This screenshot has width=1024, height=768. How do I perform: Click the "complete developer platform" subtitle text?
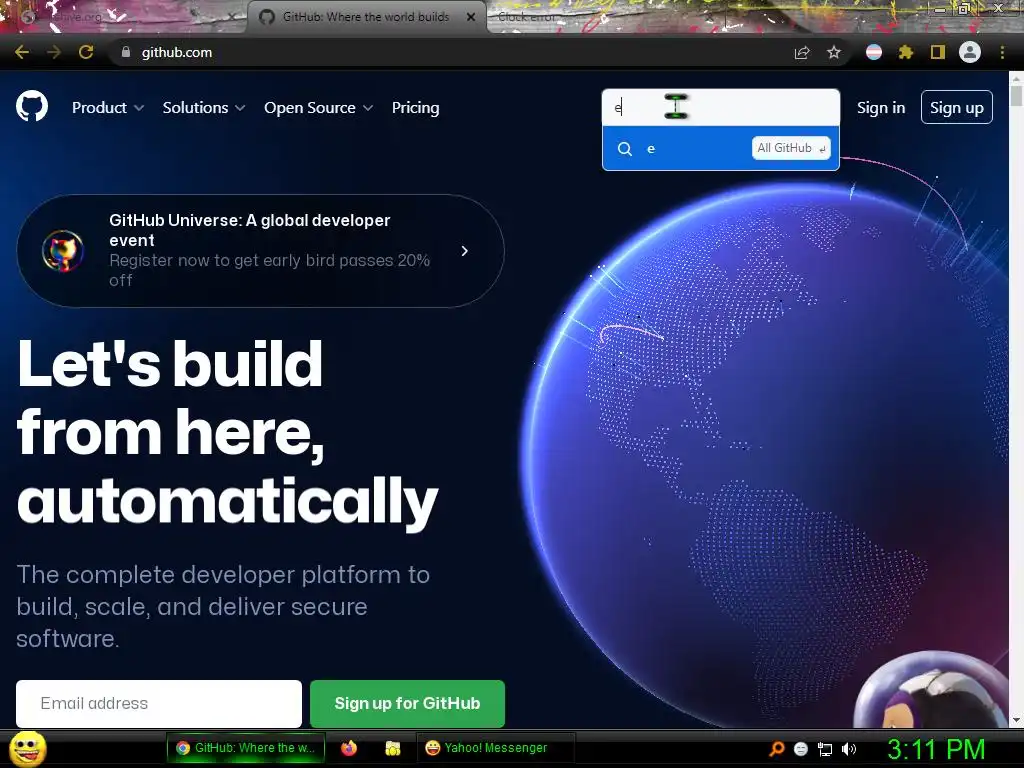click(x=223, y=607)
